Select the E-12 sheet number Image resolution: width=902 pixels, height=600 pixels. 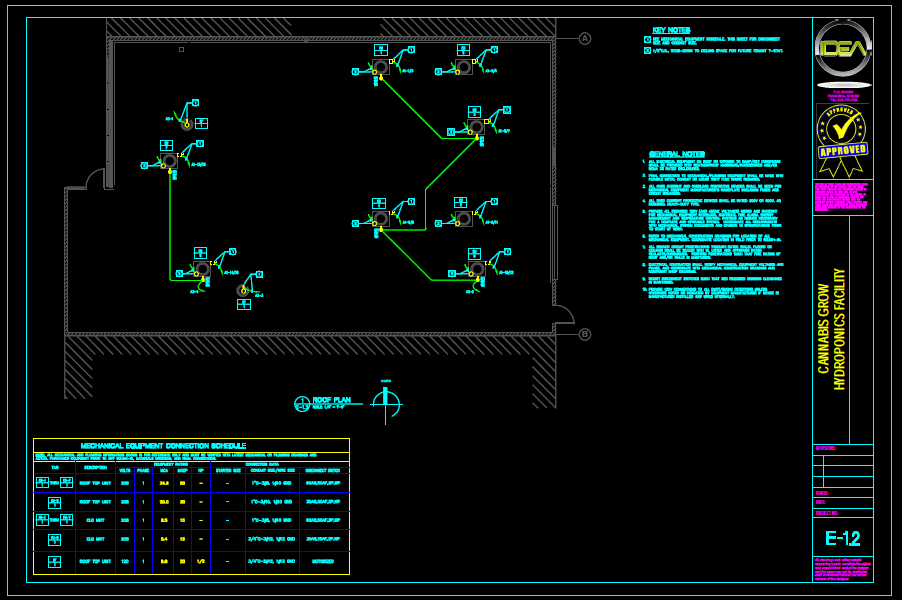842,539
